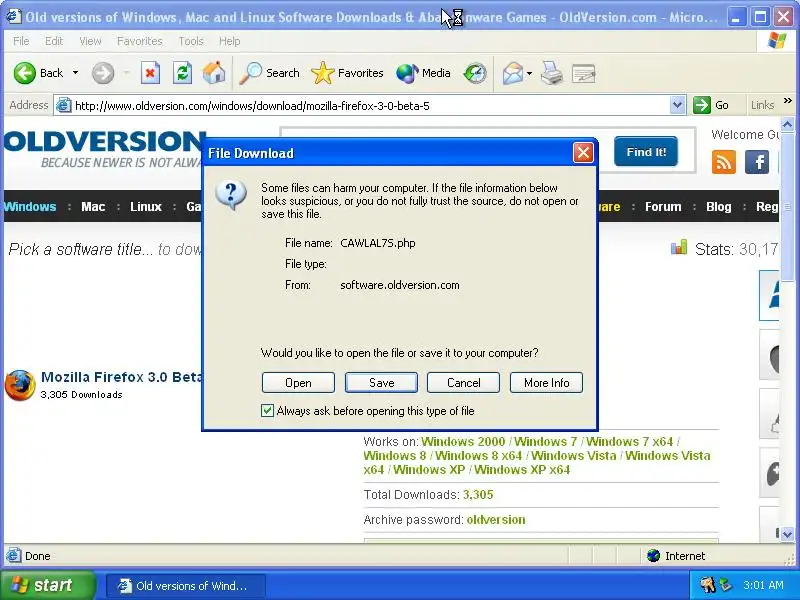Cancel the file download

pyautogui.click(x=463, y=383)
